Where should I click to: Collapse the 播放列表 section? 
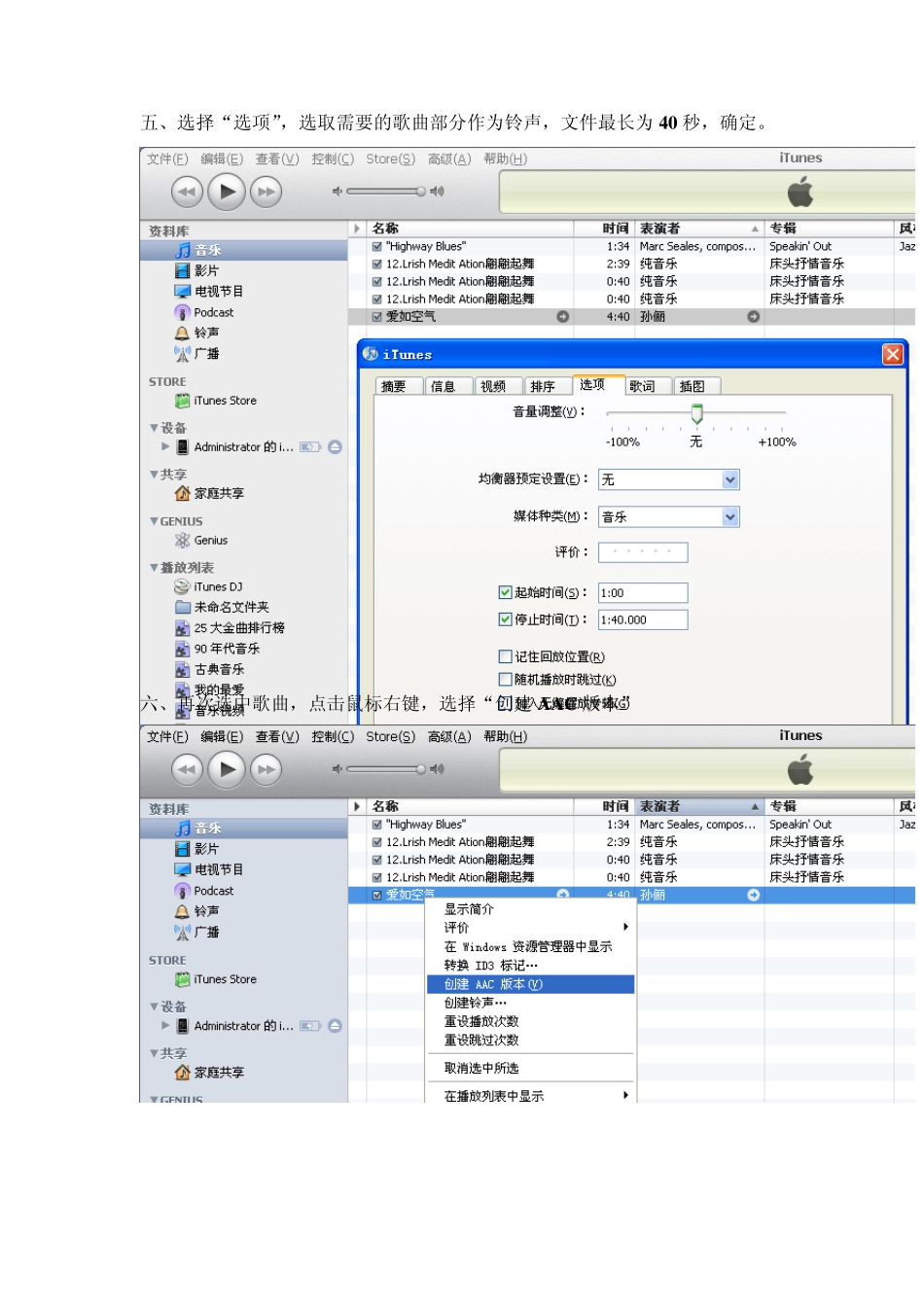(x=154, y=568)
